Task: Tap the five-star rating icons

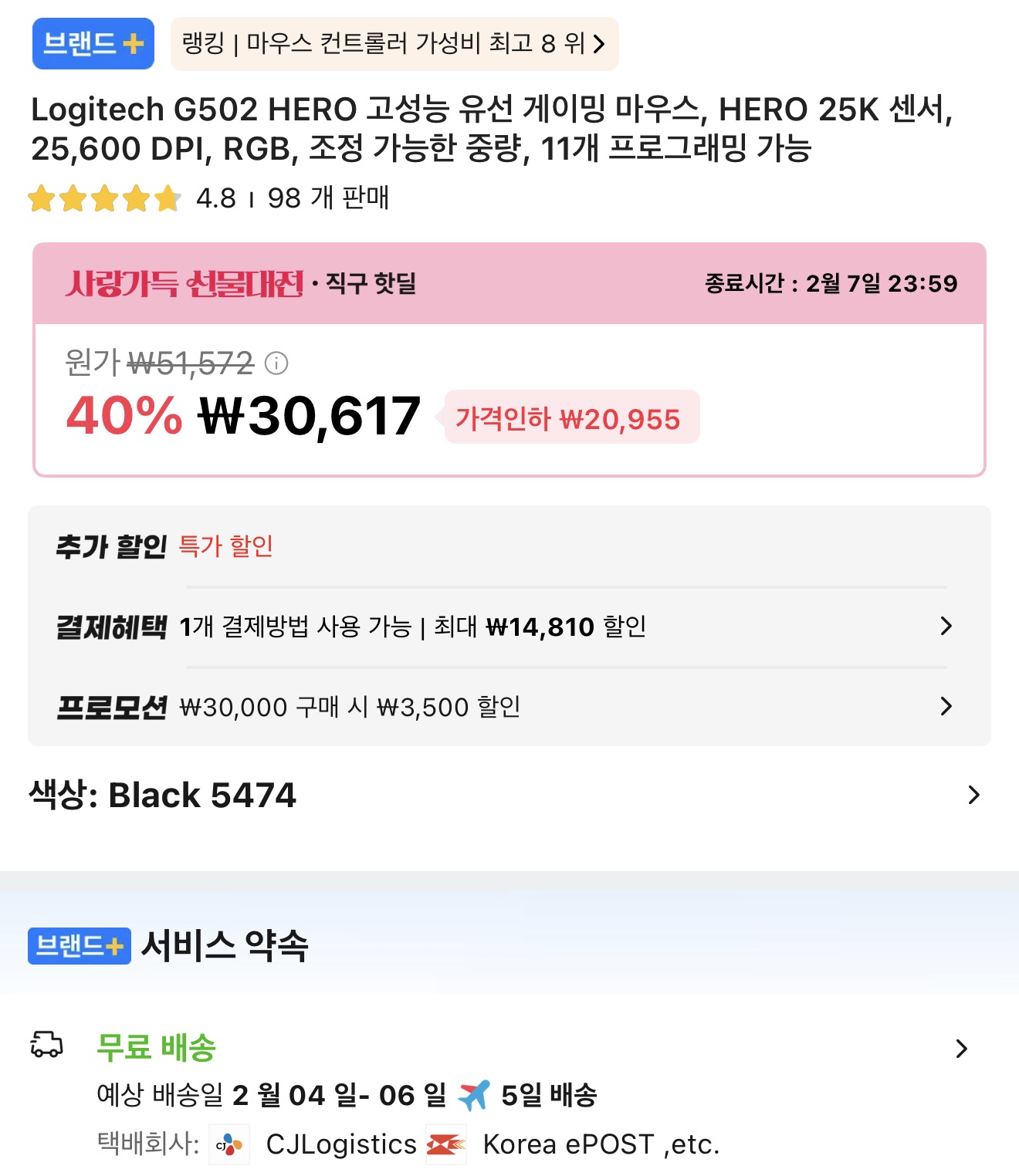Action: pos(104,198)
